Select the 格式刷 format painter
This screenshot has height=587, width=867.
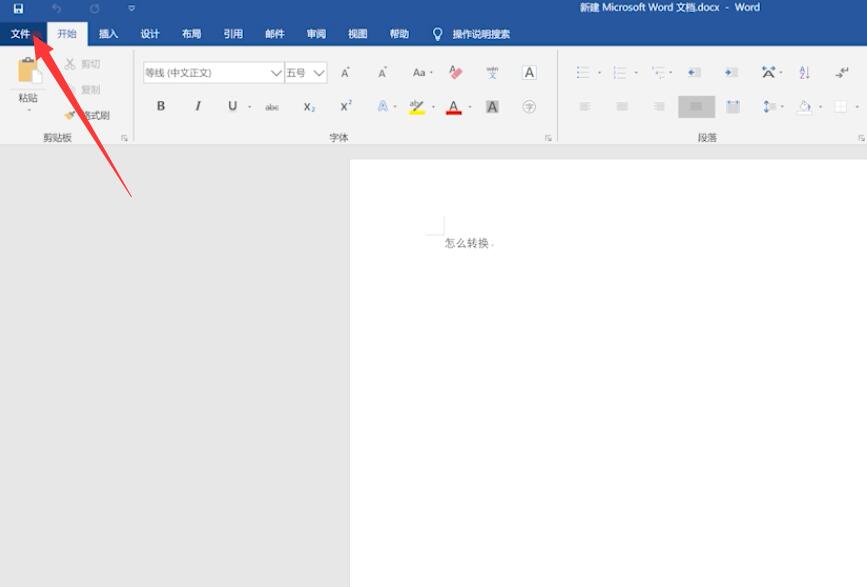pyautogui.click(x=87, y=115)
